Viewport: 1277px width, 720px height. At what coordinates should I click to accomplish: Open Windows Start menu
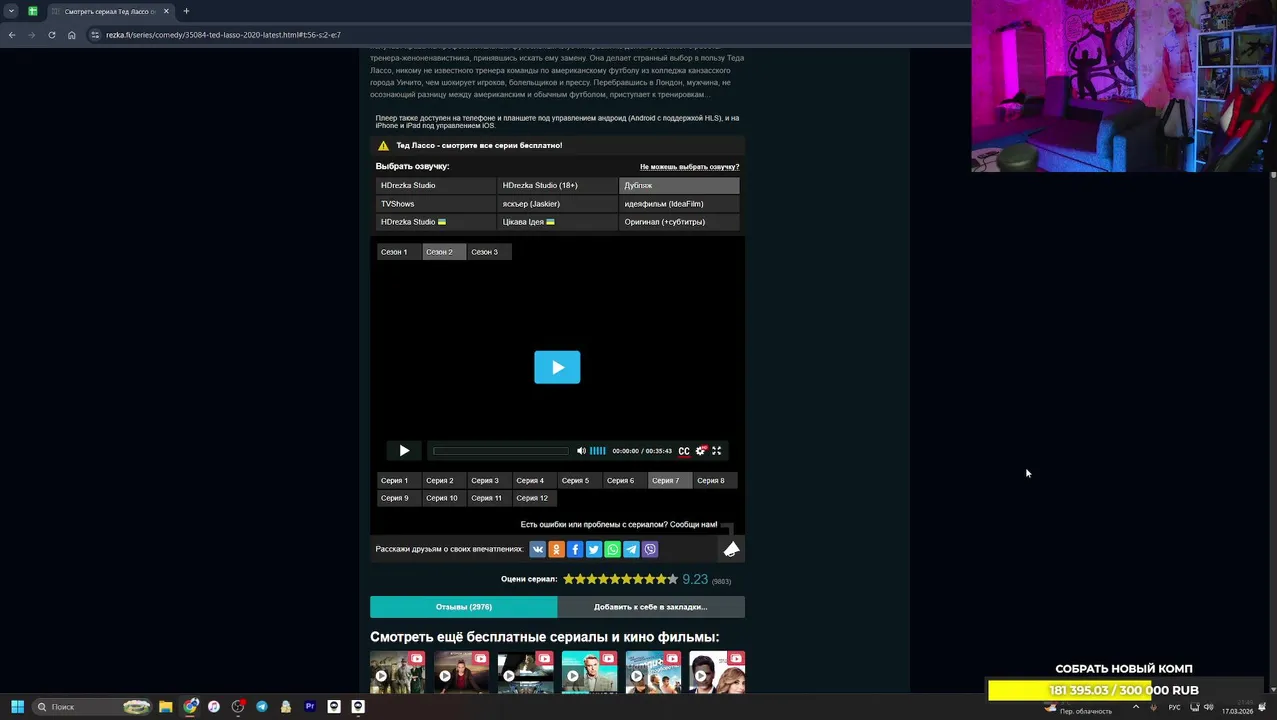[x=17, y=707]
